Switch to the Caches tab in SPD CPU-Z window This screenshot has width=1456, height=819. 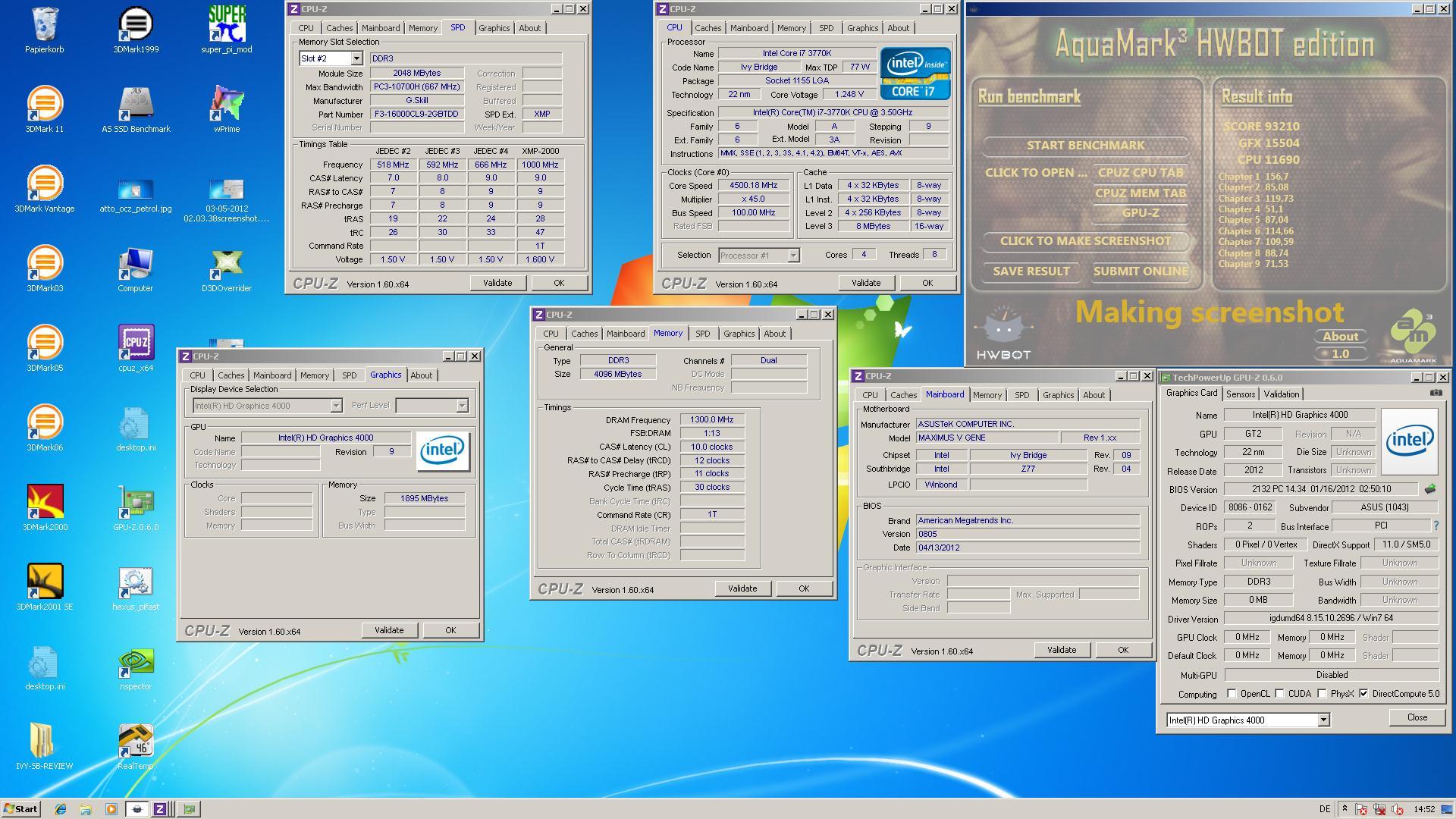tap(339, 28)
